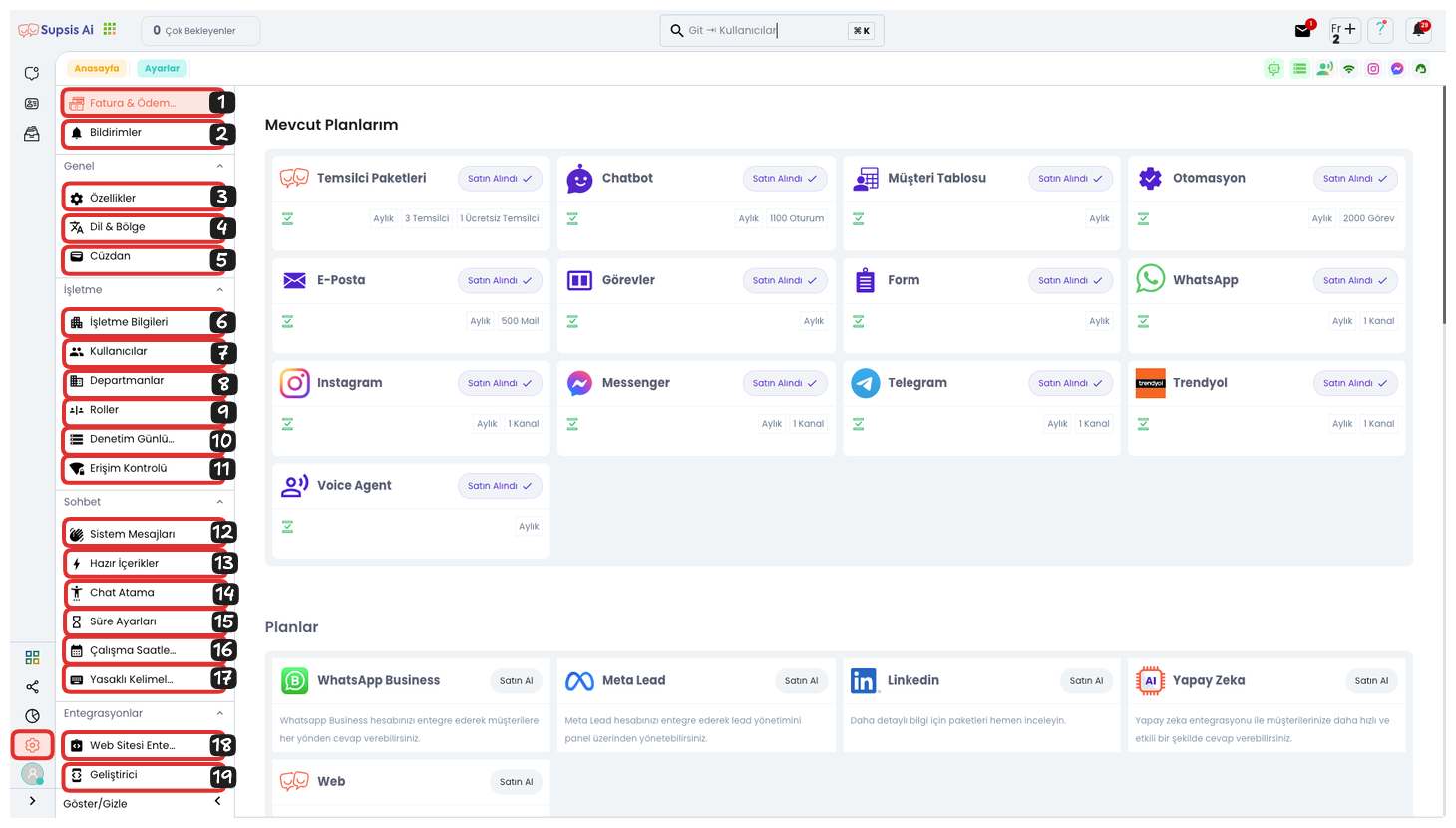Focus the Git Kullanıcılar search field
Screen dimensions: 1456x828
[x=772, y=31]
